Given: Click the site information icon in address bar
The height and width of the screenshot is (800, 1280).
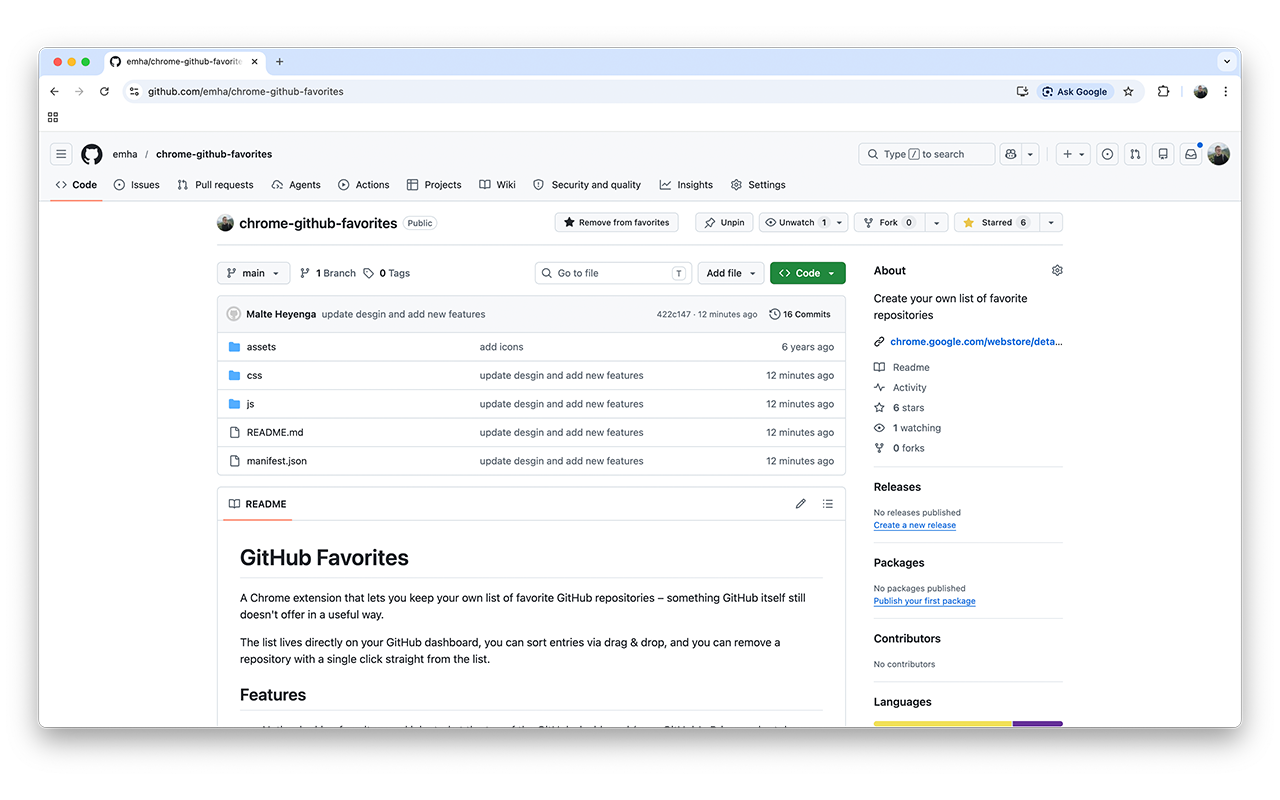Looking at the screenshot, I should 134,91.
